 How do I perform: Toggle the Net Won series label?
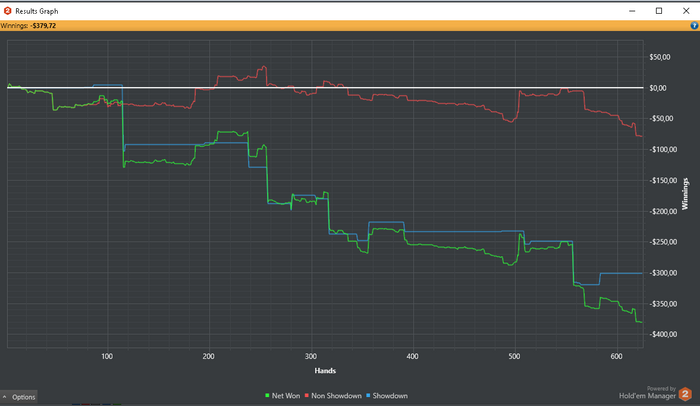286,396
